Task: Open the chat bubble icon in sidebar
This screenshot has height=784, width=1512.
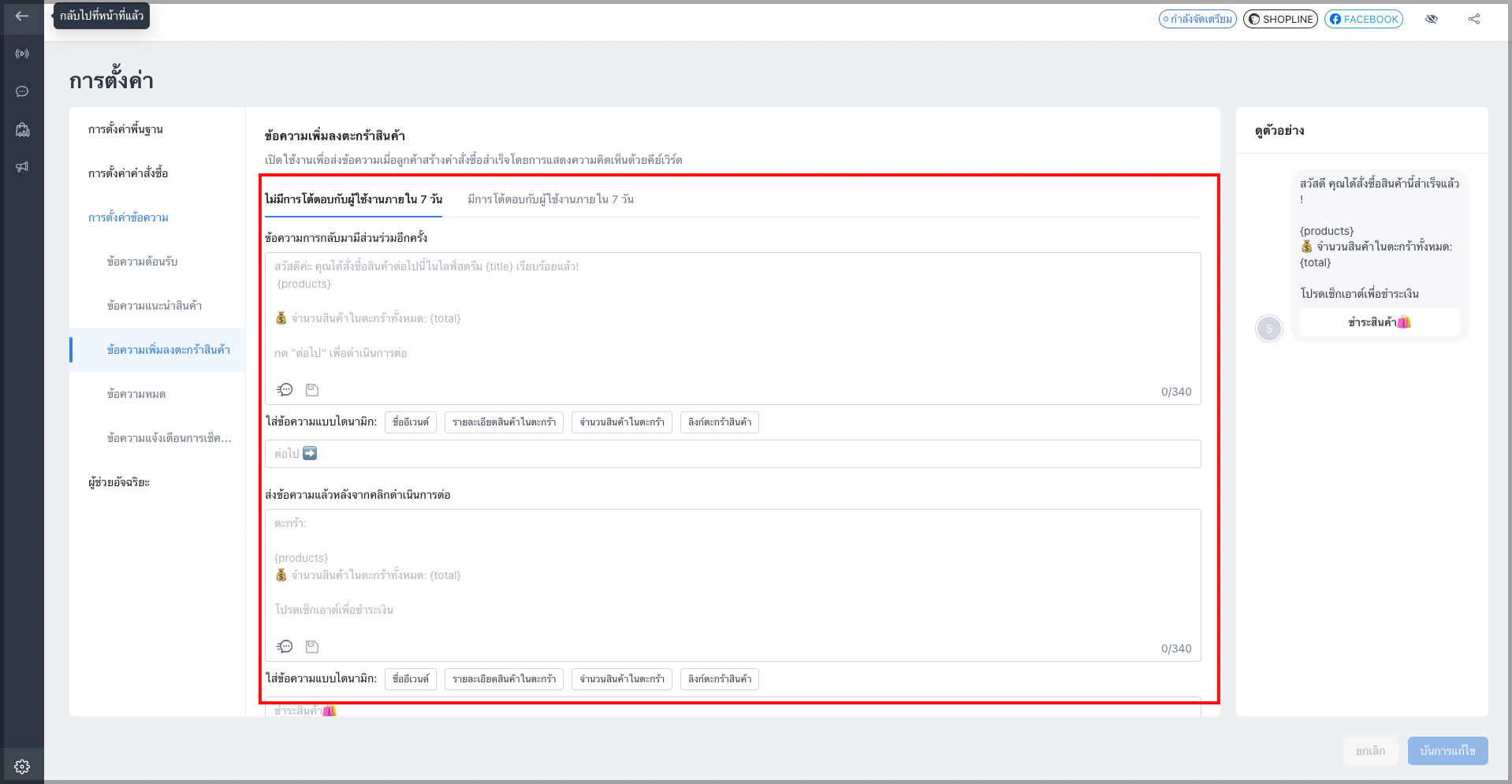Action: click(x=22, y=91)
